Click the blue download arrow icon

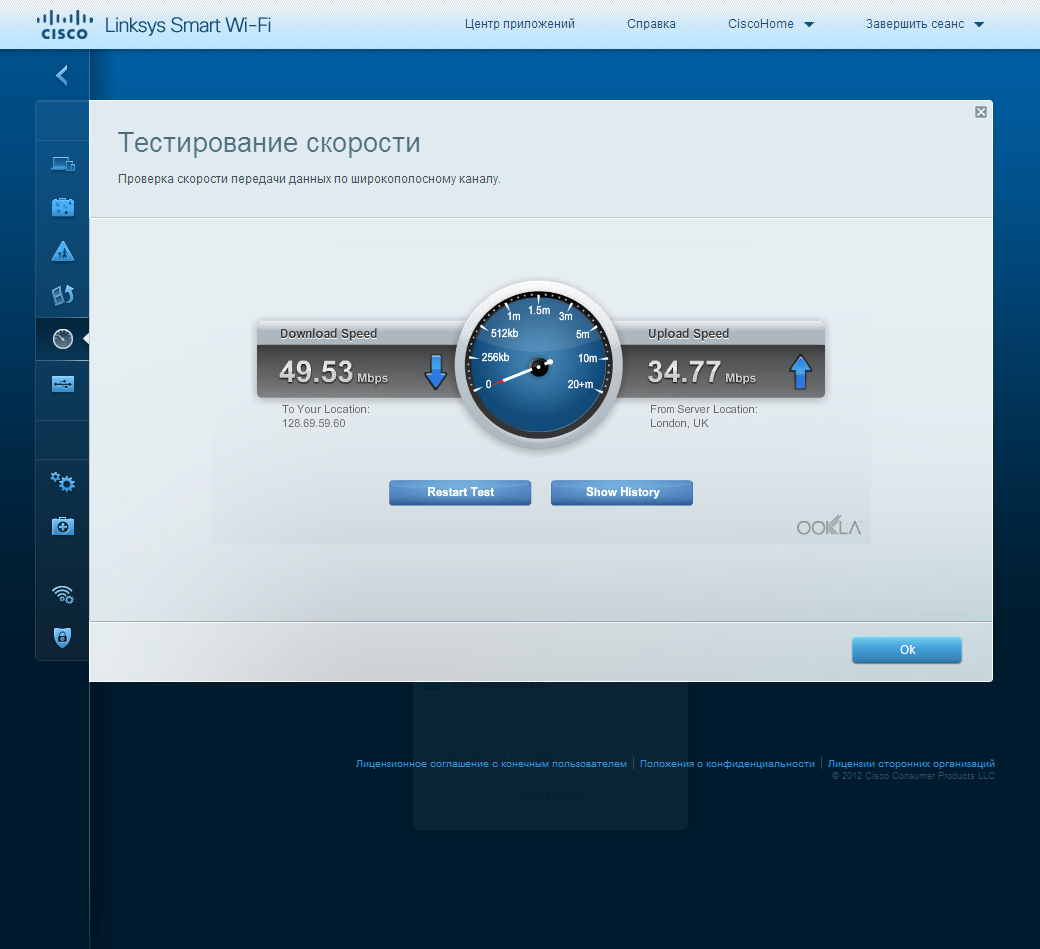[436, 372]
